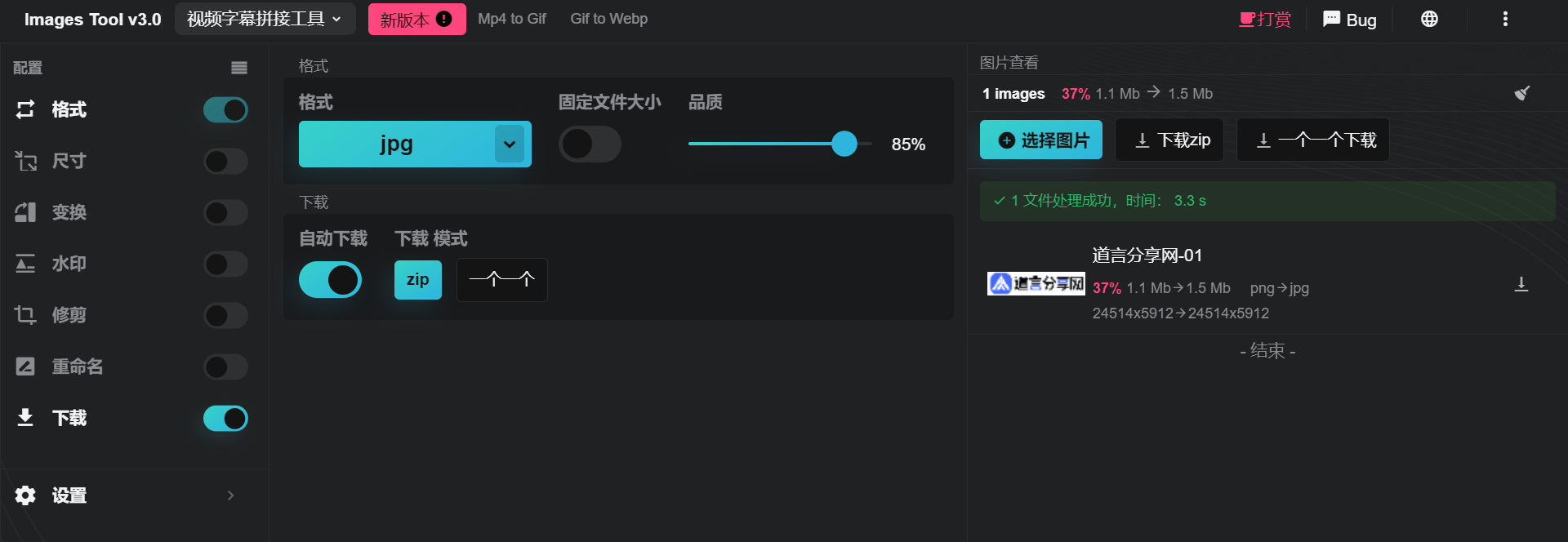The width and height of the screenshot is (1568, 542).
Task: Click the 尺寸 resize icon in sidebar
Action: [x=25, y=161]
